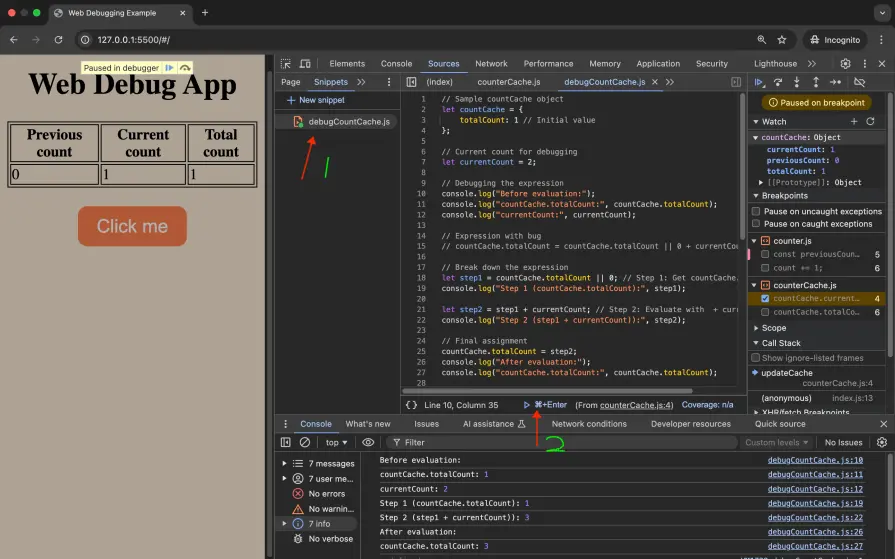
Task: Collapse countCache object in Watch
Action: pos(755,138)
